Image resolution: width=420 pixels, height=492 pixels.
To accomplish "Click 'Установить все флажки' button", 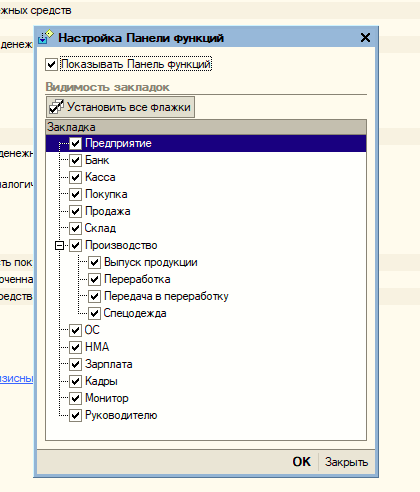I will tap(120, 107).
